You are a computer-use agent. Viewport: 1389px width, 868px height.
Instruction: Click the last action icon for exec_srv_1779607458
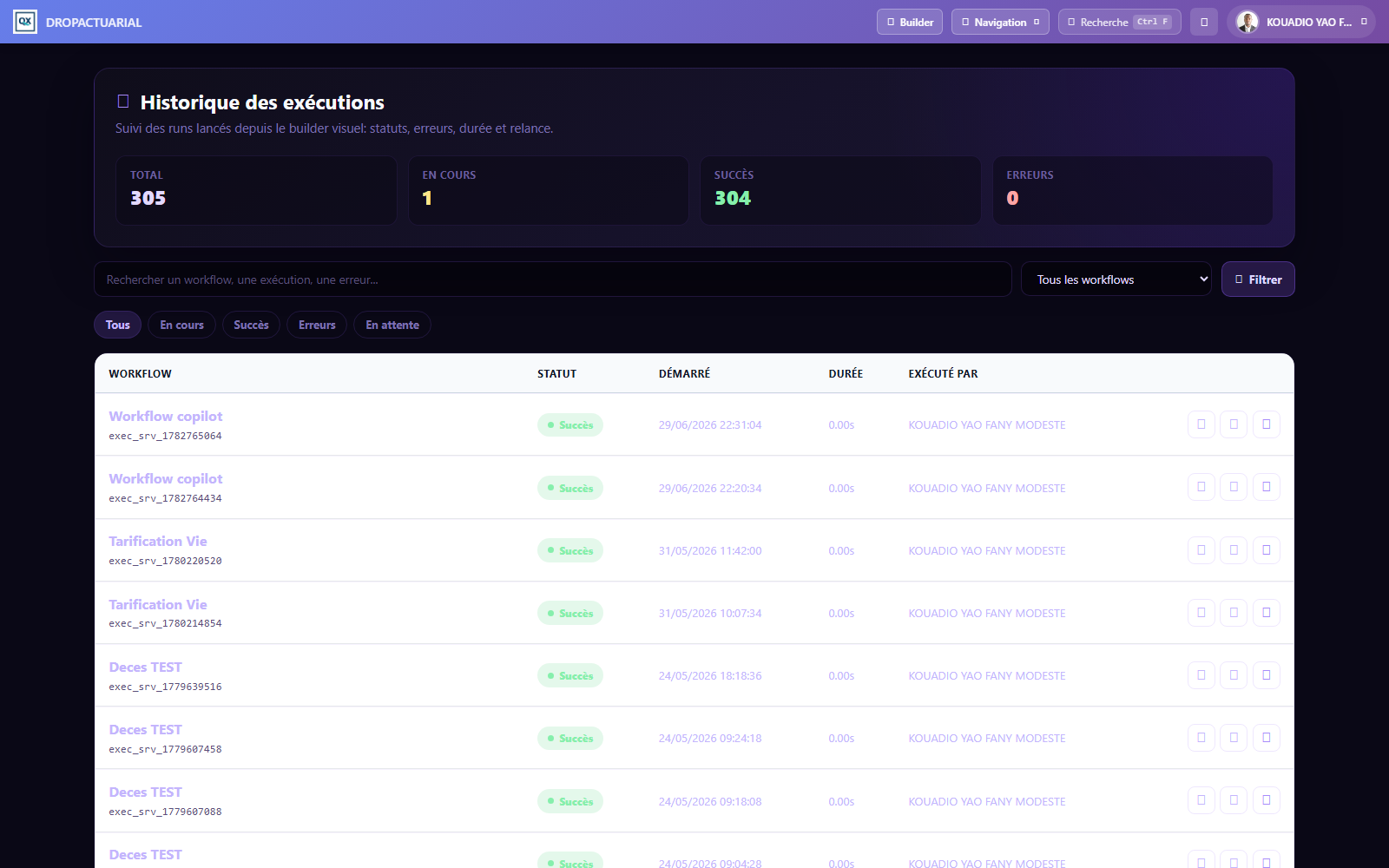click(x=1267, y=738)
